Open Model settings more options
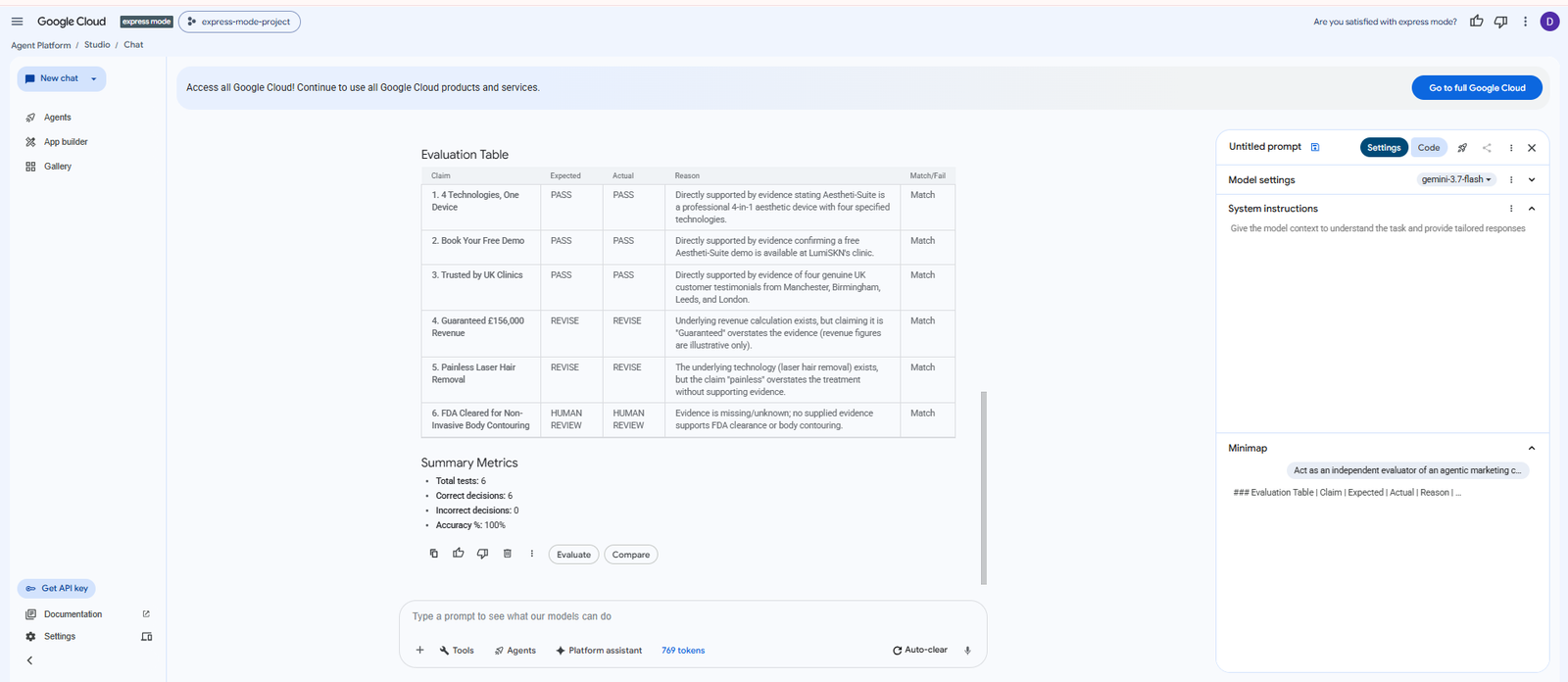This screenshot has width=1568, height=682. [1511, 179]
